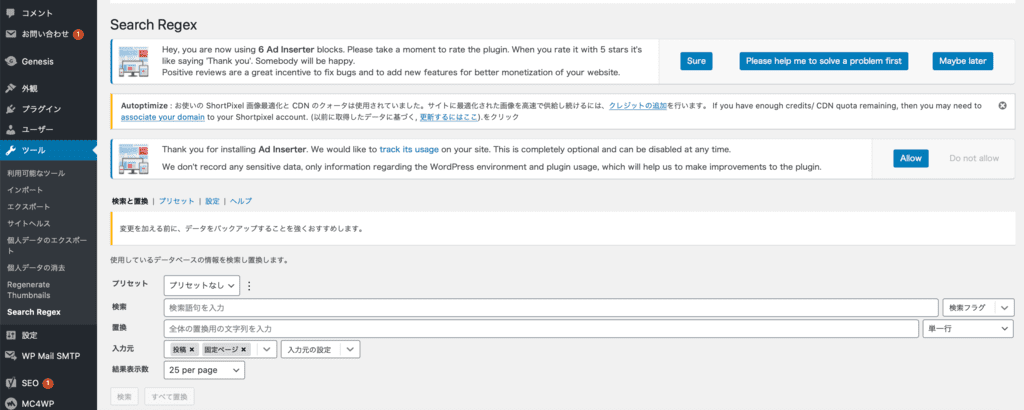Open インポート submenu item
Image resolution: width=1024 pixels, height=410 pixels.
25,190
